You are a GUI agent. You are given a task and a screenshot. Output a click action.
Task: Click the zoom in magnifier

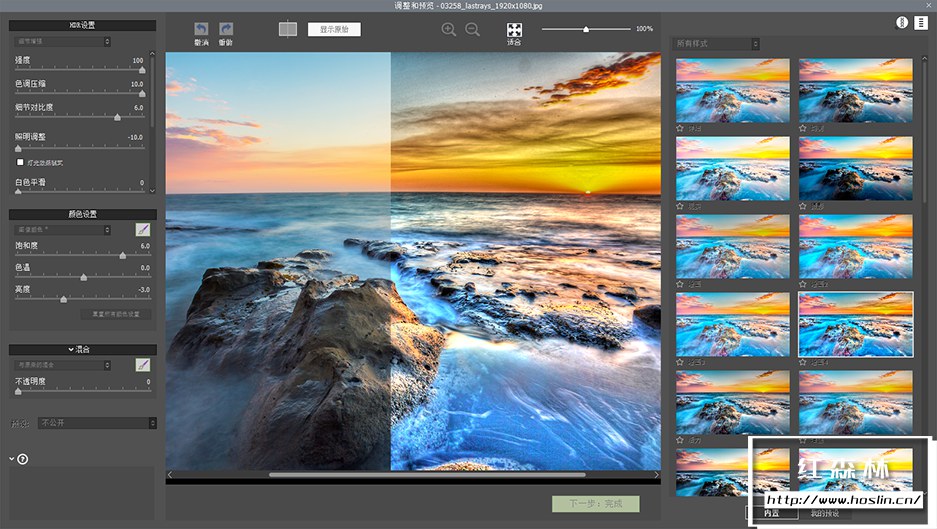click(449, 30)
